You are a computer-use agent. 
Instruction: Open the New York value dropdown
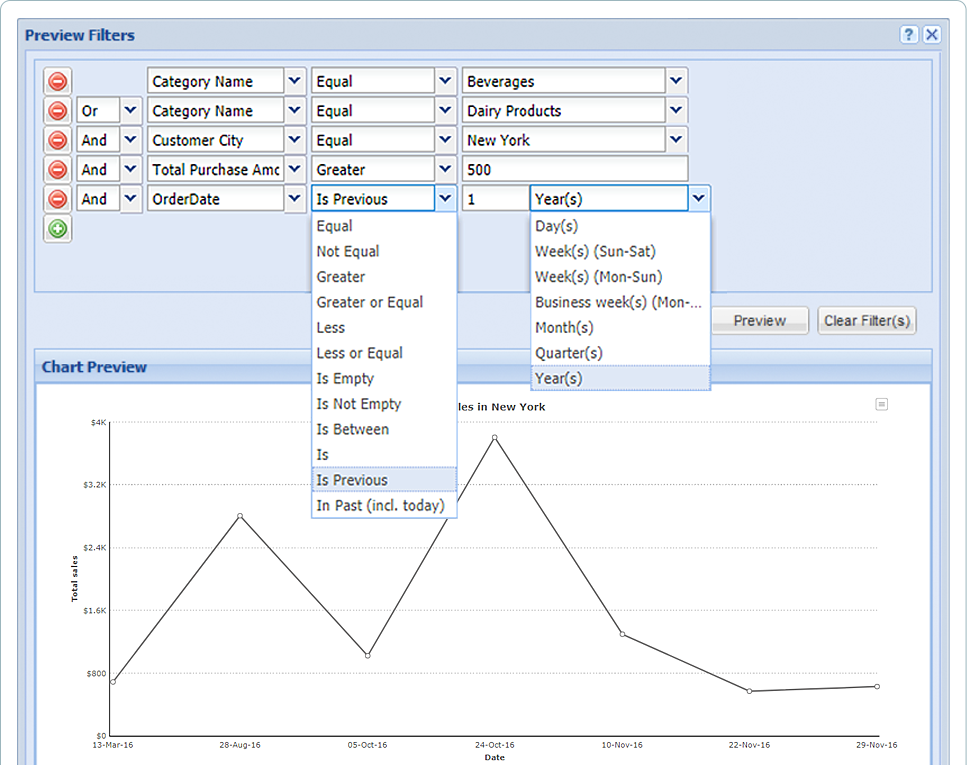[677, 140]
